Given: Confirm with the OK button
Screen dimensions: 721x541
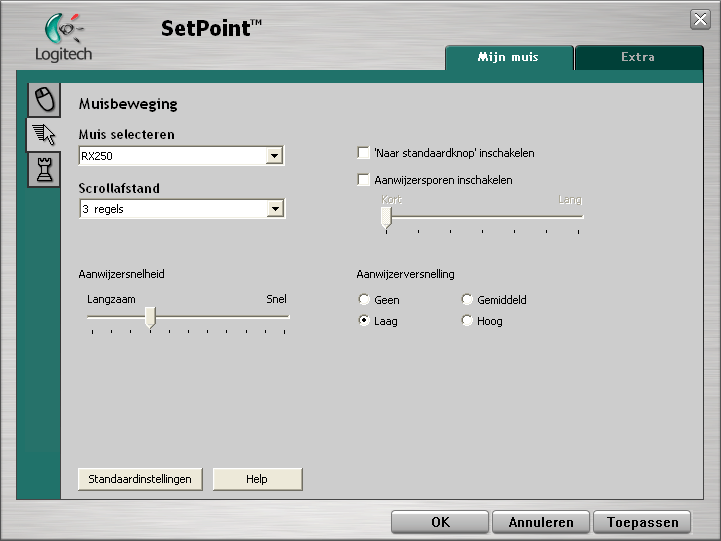Looking at the screenshot, I should click(440, 522).
